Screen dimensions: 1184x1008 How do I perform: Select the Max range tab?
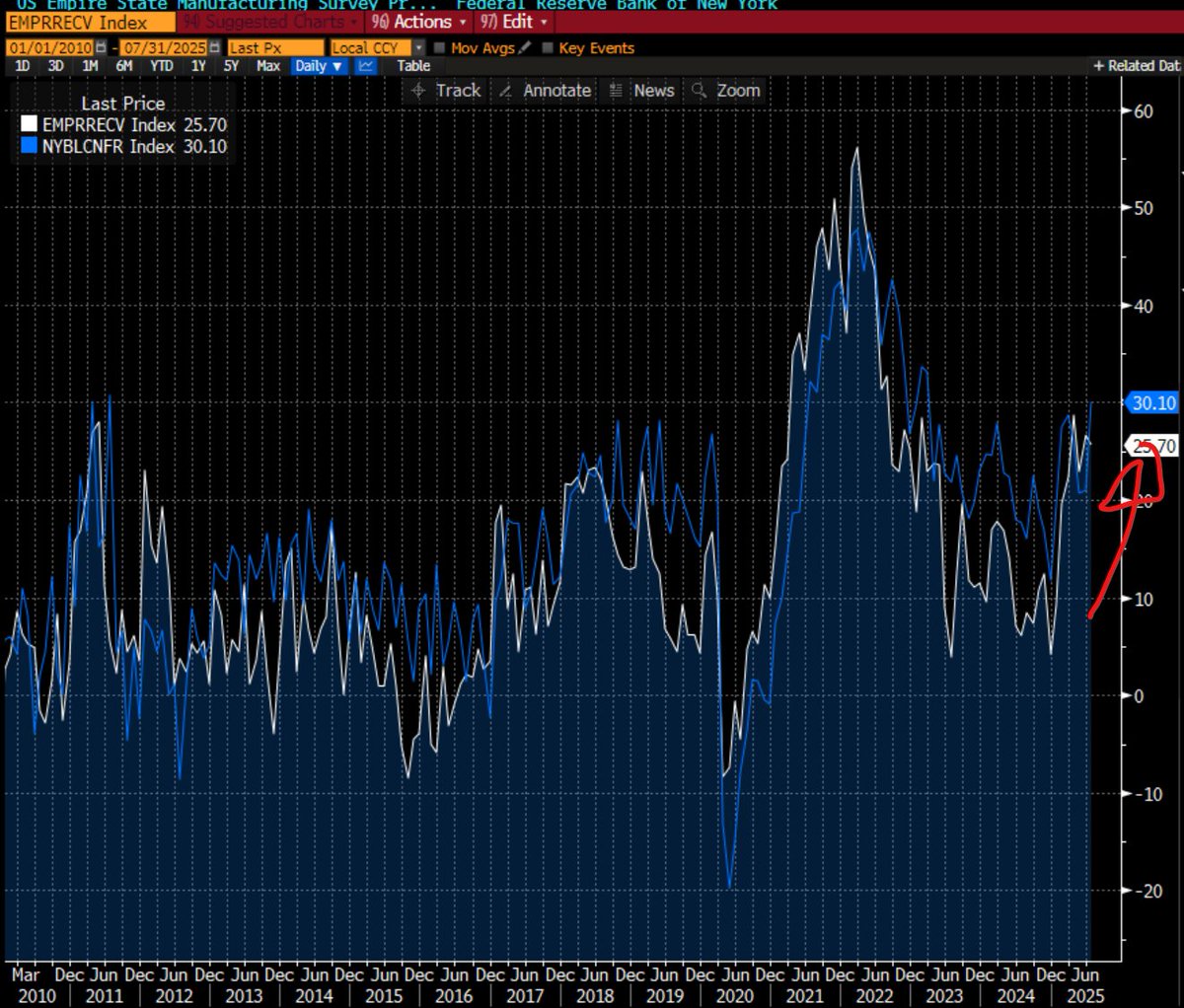click(267, 66)
